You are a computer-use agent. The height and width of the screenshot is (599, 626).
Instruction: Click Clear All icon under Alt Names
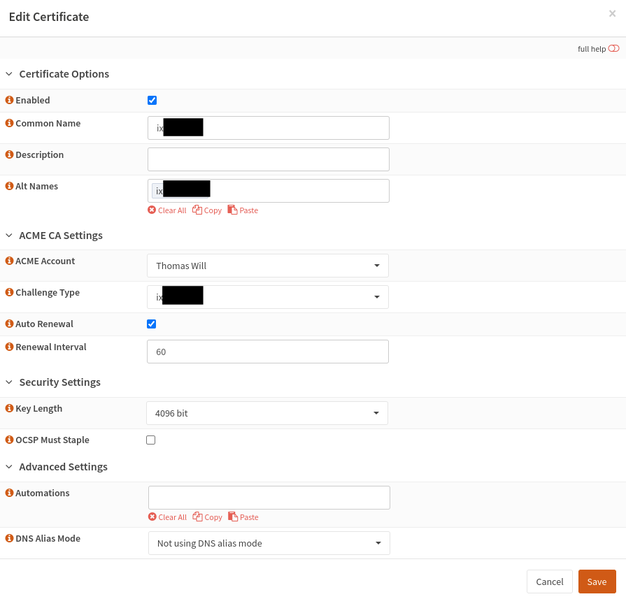[152, 210]
